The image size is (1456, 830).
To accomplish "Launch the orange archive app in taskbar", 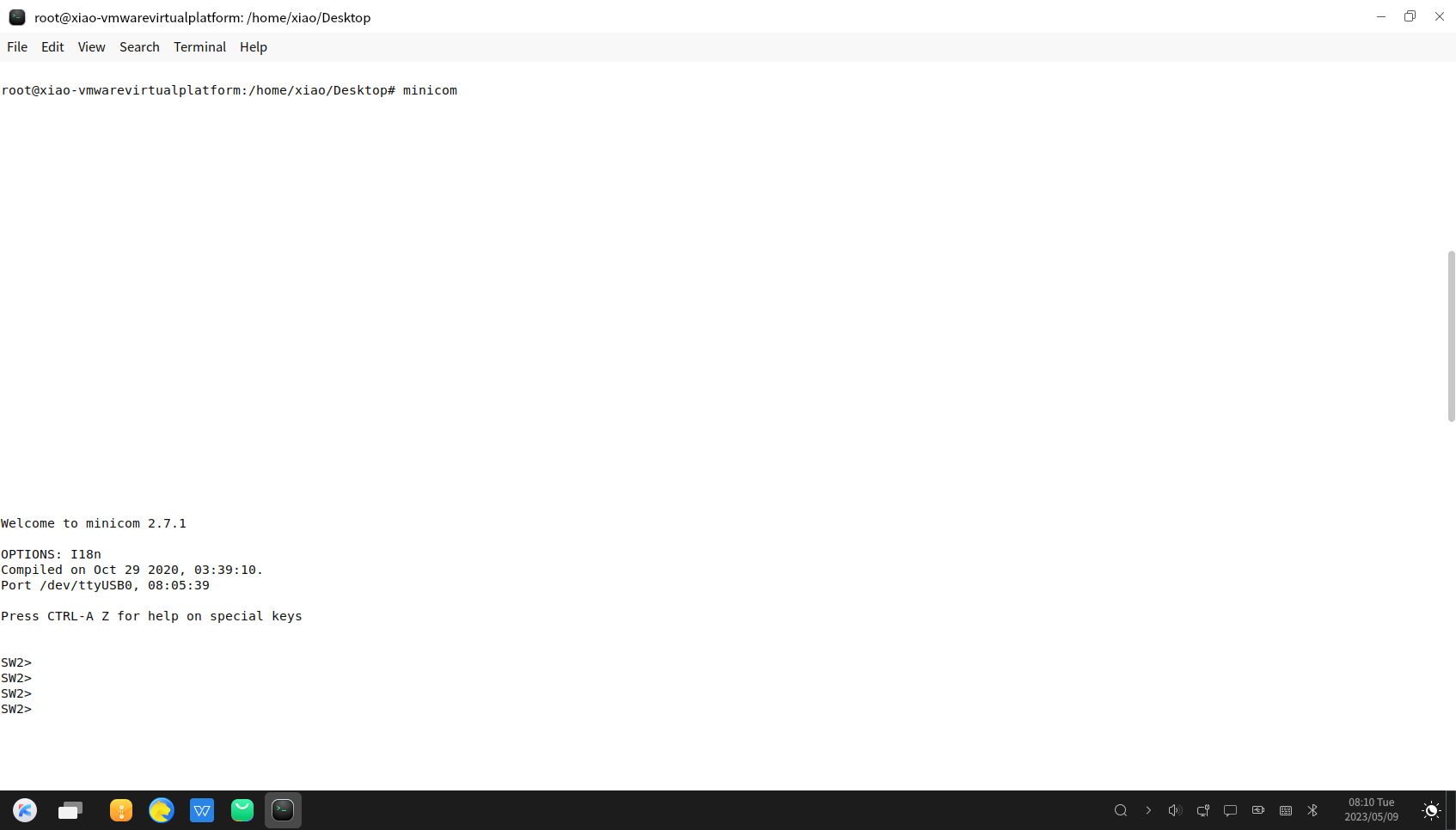I will (x=121, y=810).
